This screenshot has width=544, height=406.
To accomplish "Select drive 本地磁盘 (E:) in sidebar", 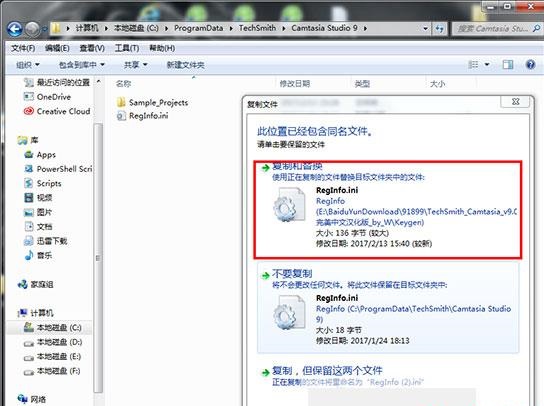I will (52, 356).
